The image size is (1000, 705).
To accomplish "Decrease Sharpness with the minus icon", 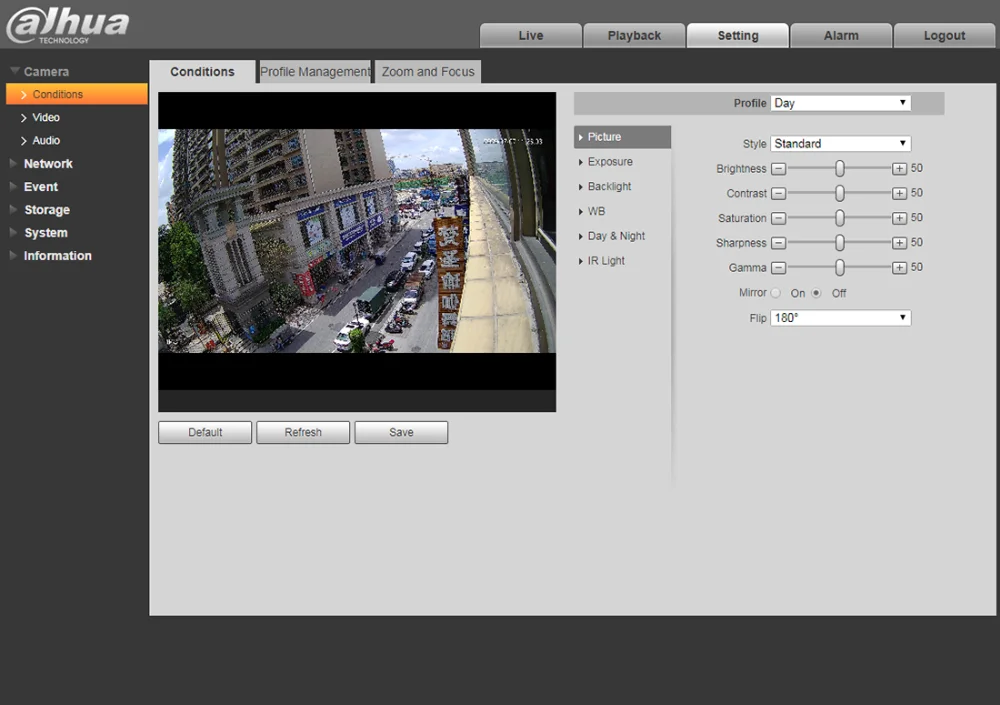I will [x=779, y=243].
